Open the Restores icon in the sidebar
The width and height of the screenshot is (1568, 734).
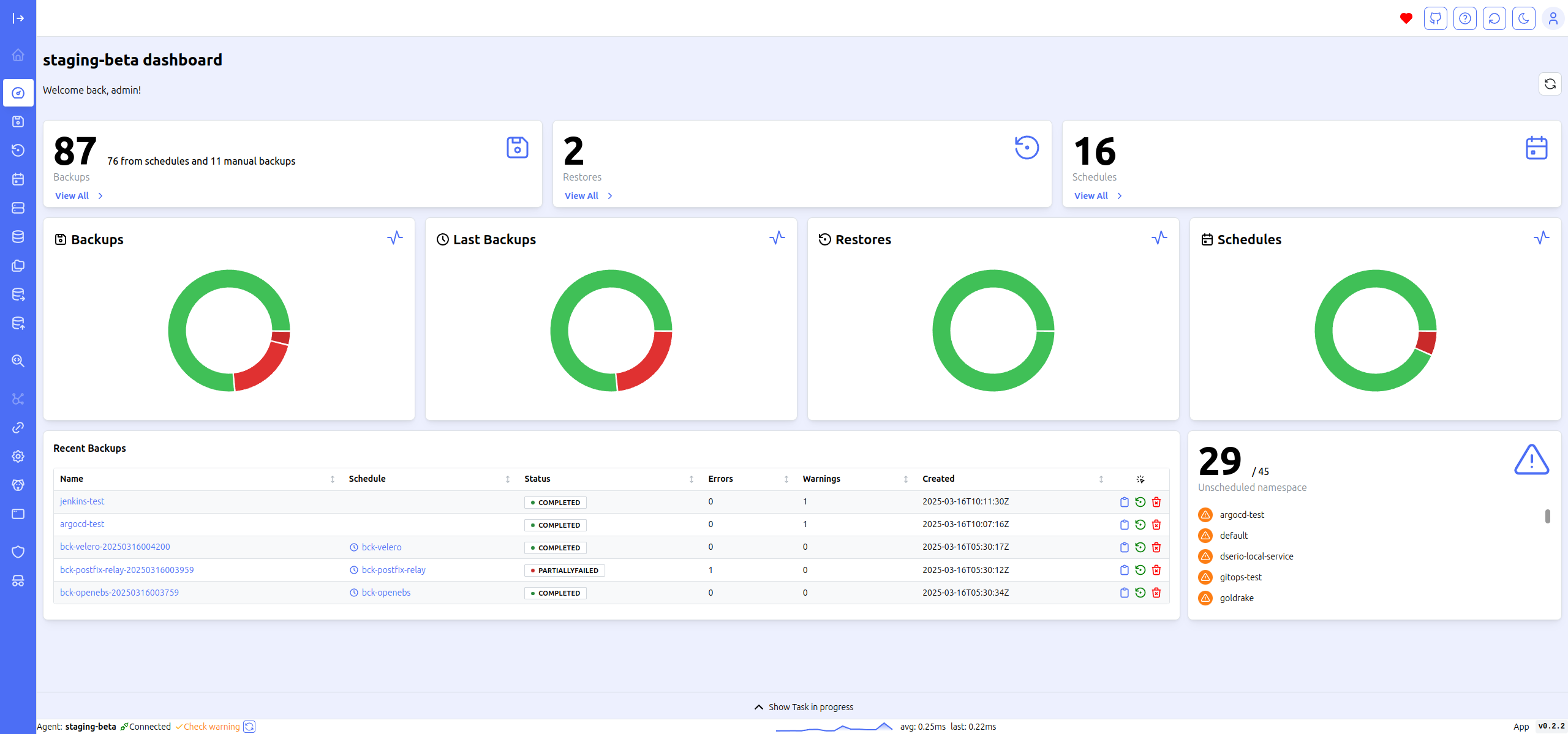(18, 150)
